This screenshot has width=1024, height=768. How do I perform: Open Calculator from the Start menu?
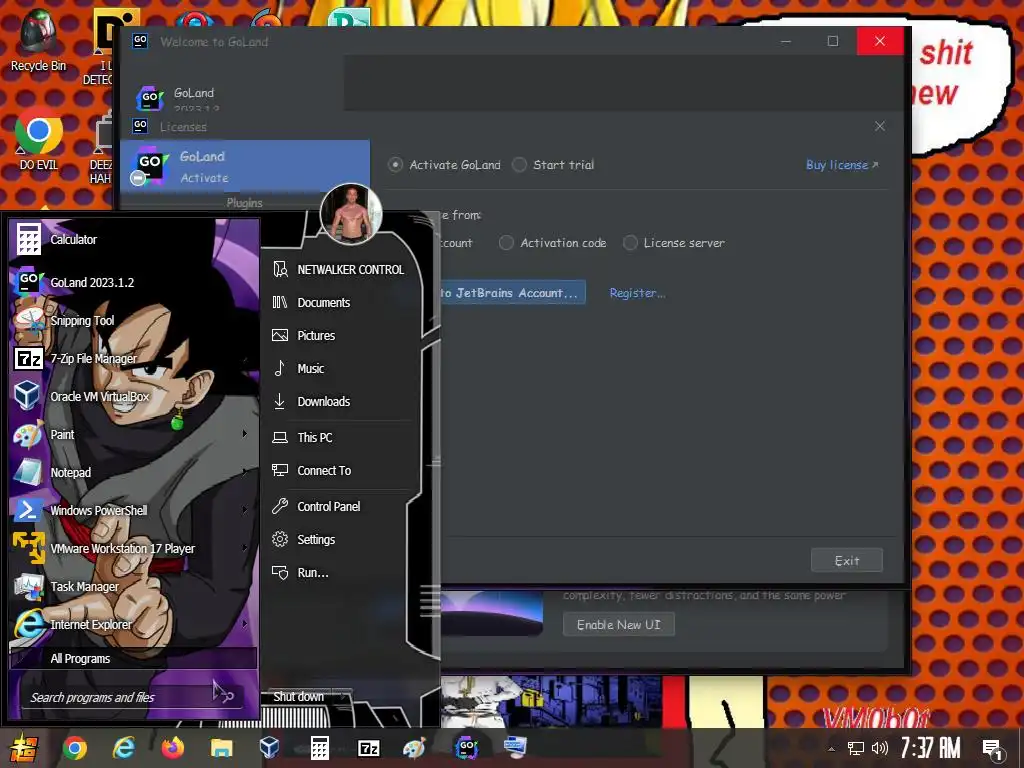(x=134, y=240)
